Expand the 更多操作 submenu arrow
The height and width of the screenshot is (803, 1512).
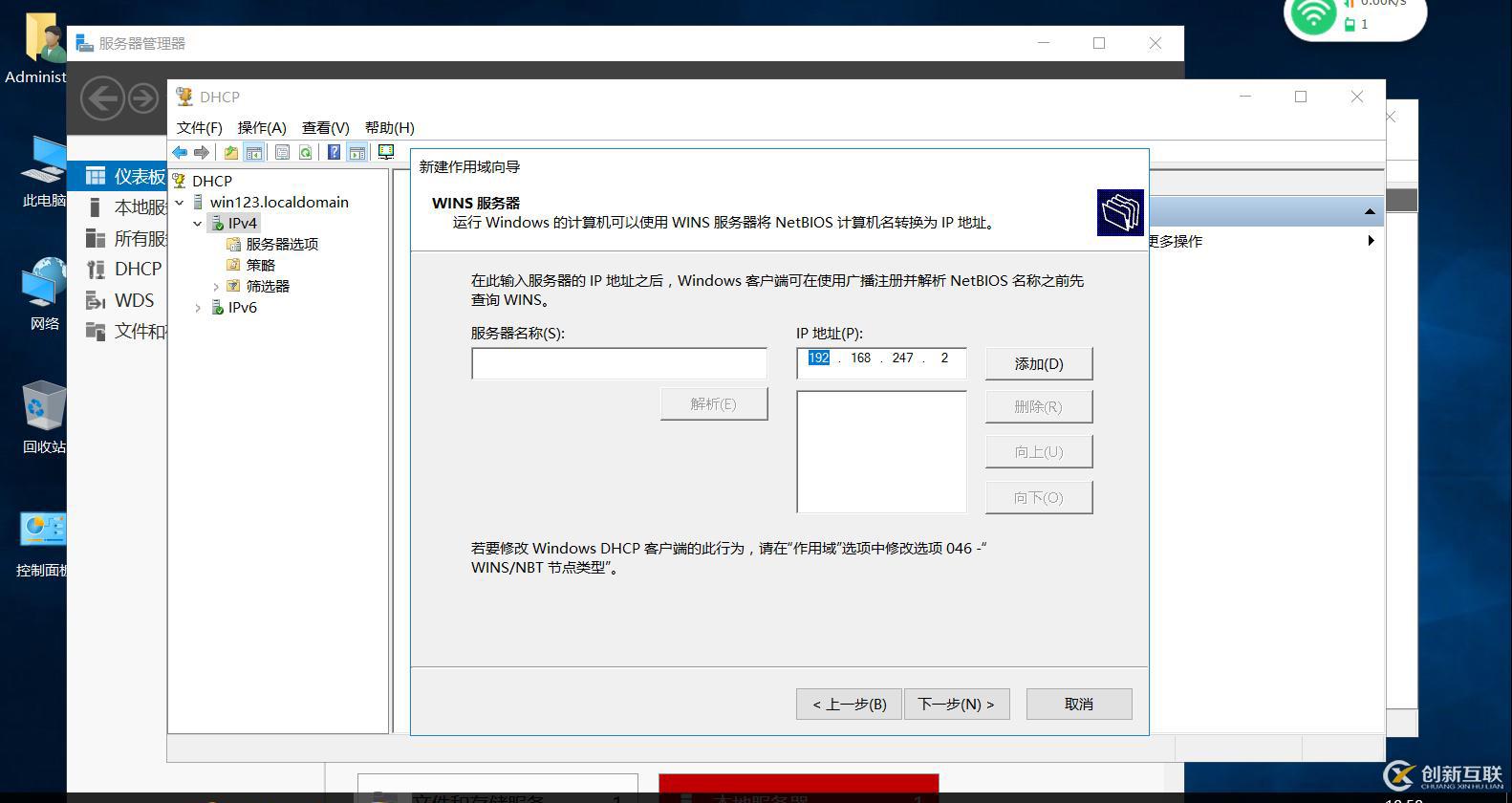pos(1371,241)
